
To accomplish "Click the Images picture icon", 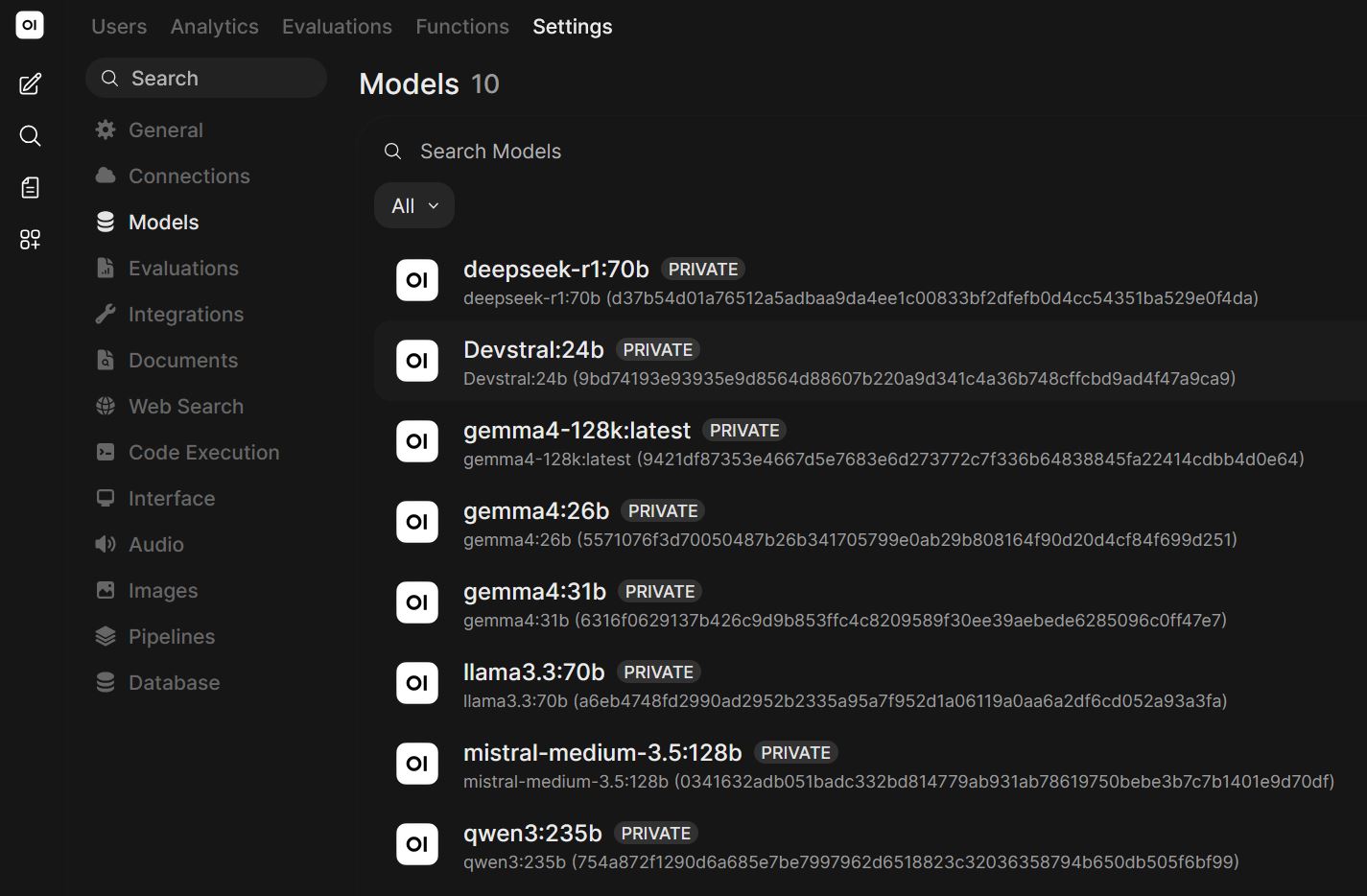I will tap(106, 590).
